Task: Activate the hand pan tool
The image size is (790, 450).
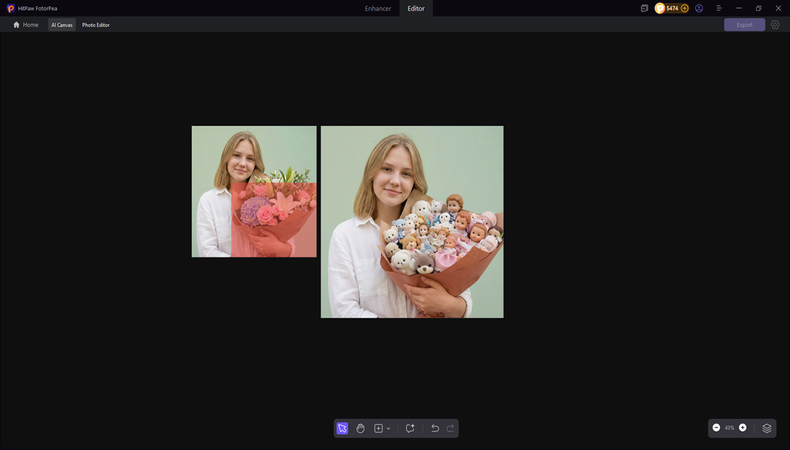Action: coord(360,428)
